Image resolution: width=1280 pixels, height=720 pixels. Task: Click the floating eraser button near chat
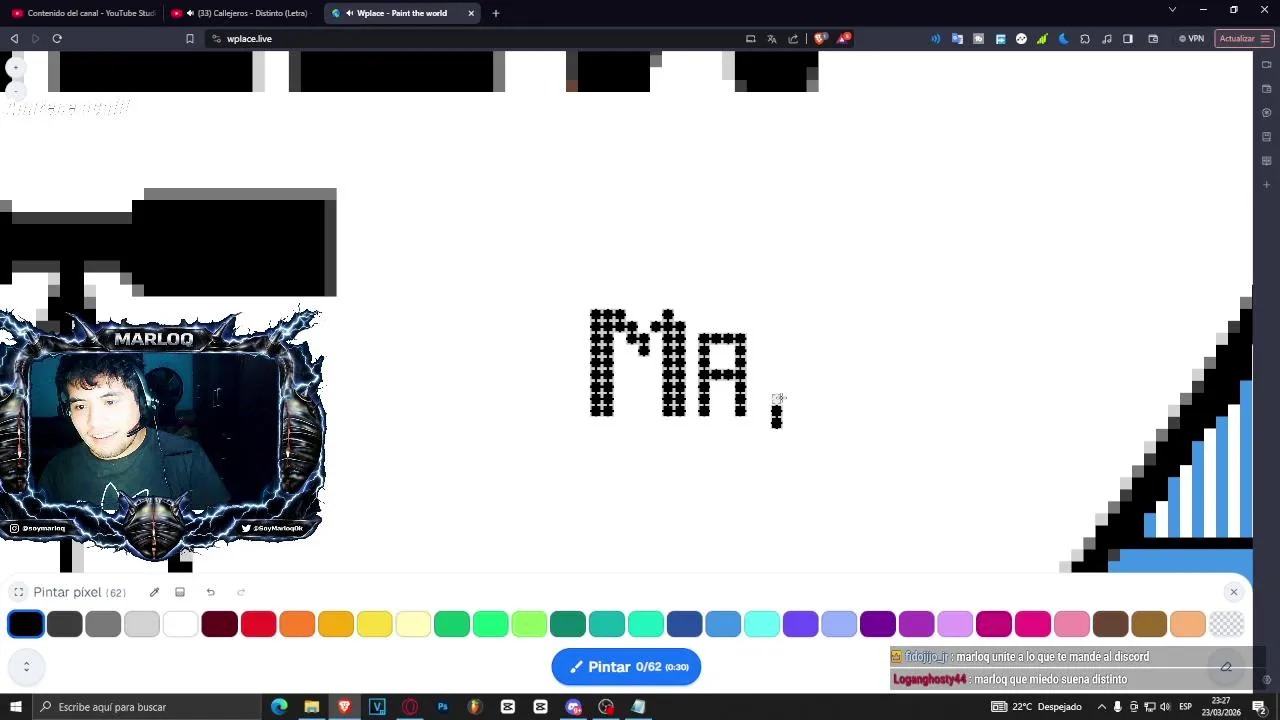click(x=1226, y=667)
